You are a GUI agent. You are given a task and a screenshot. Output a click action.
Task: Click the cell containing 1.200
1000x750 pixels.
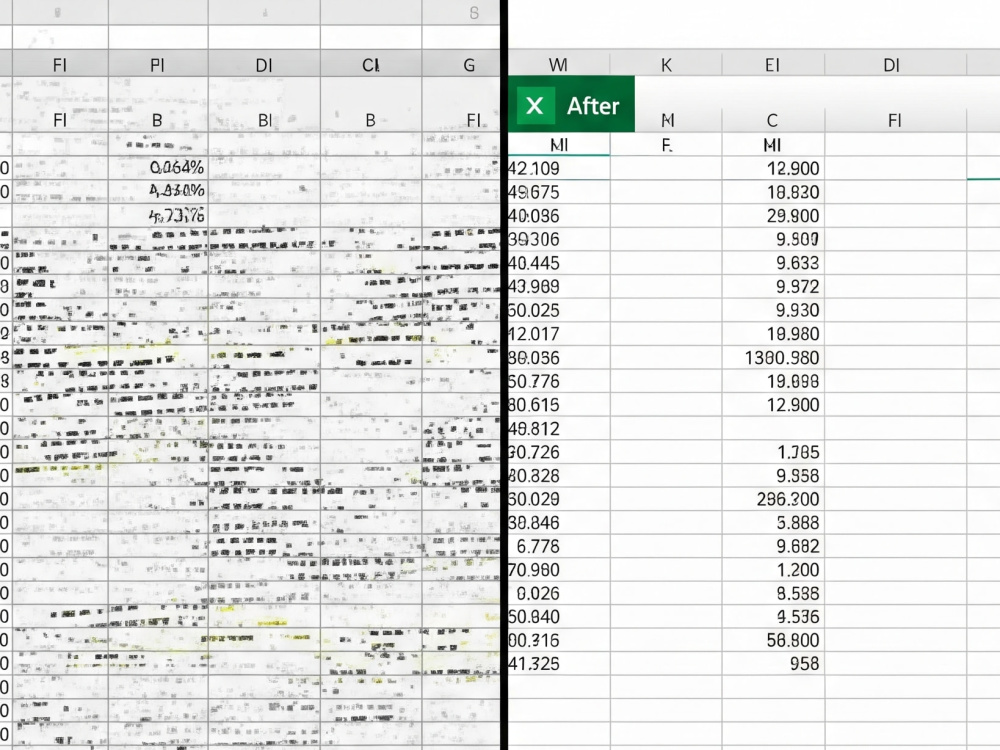pos(773,570)
